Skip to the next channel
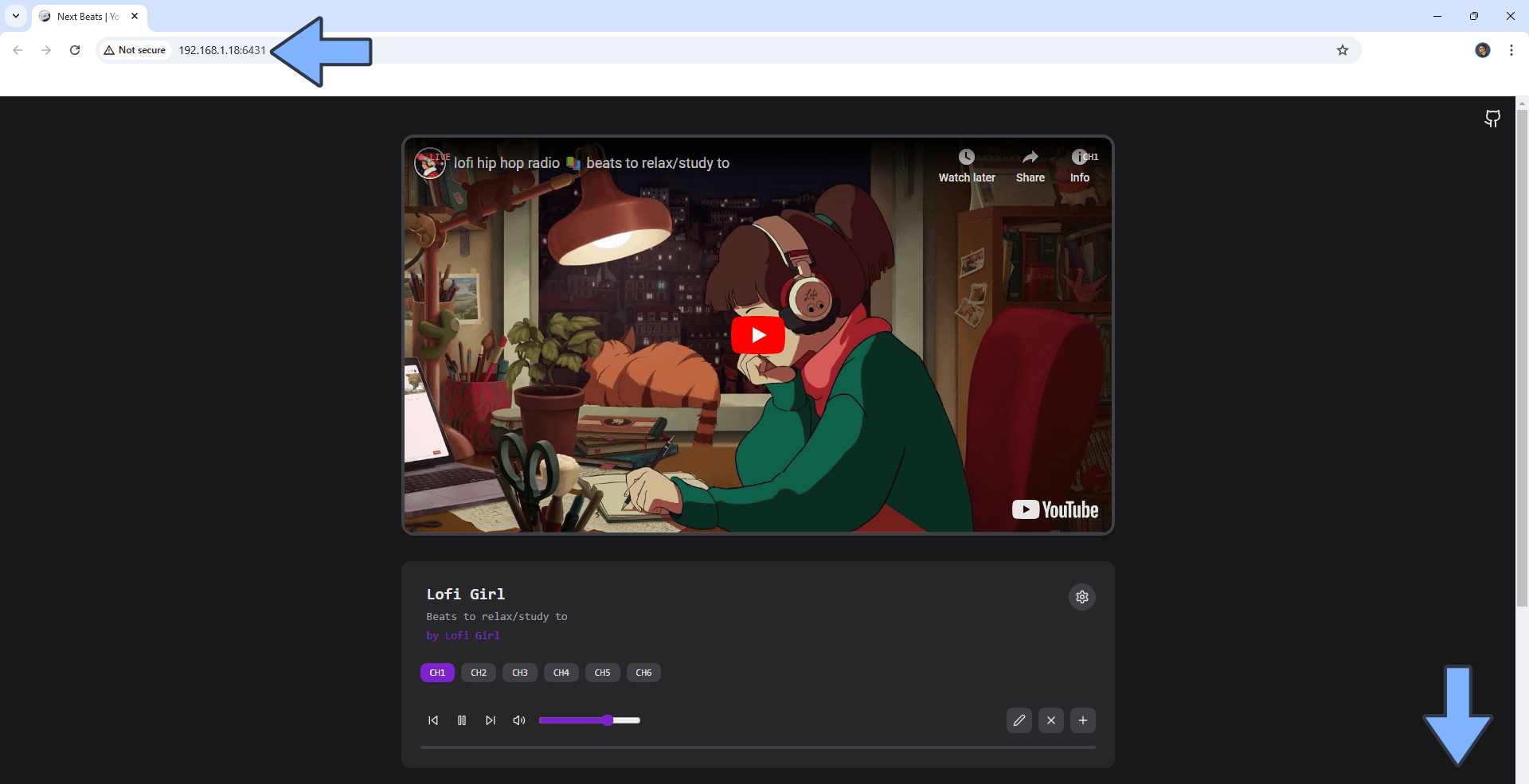Image resolution: width=1529 pixels, height=784 pixels. (491, 720)
